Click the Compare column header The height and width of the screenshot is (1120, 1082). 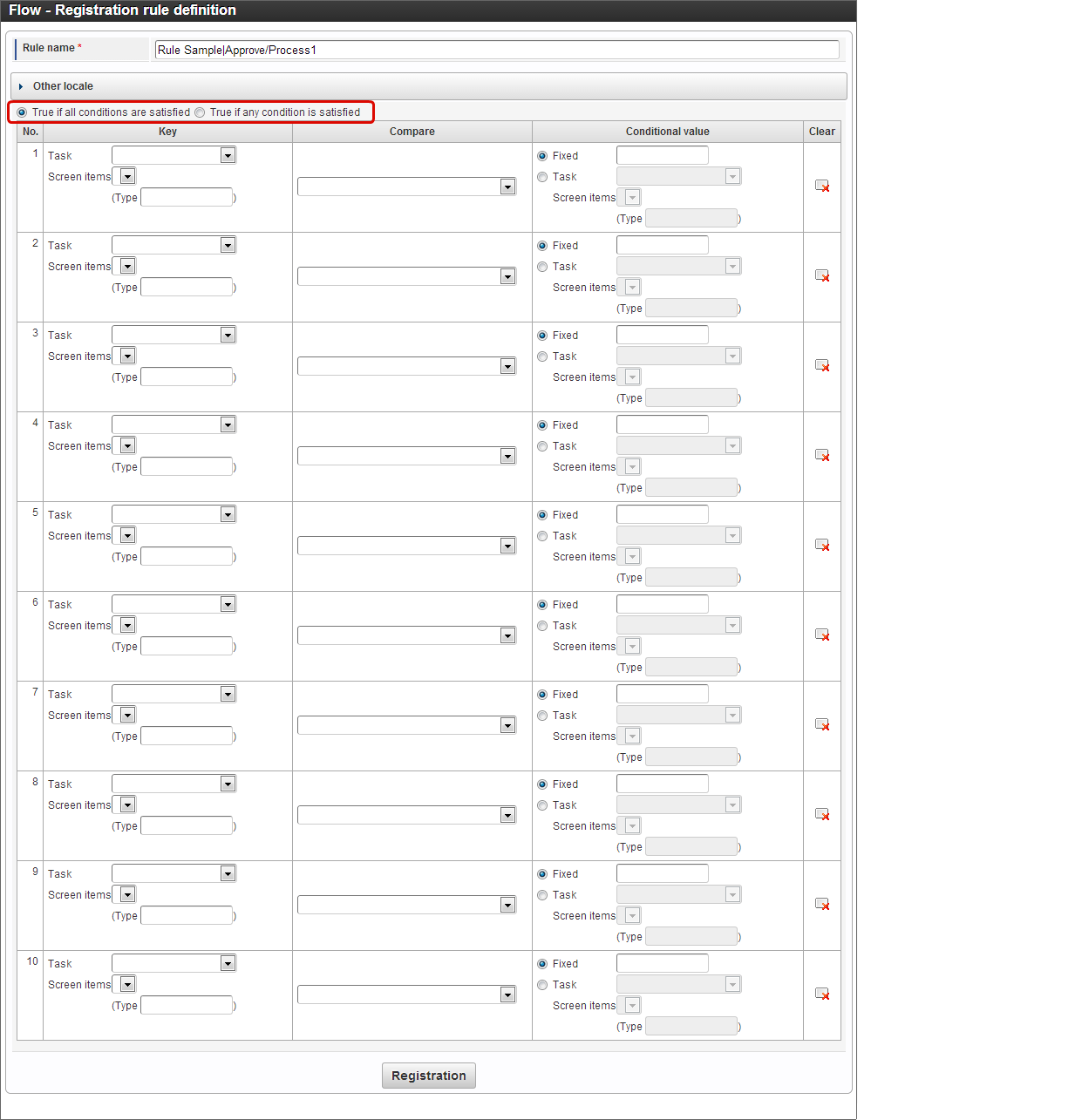point(412,132)
